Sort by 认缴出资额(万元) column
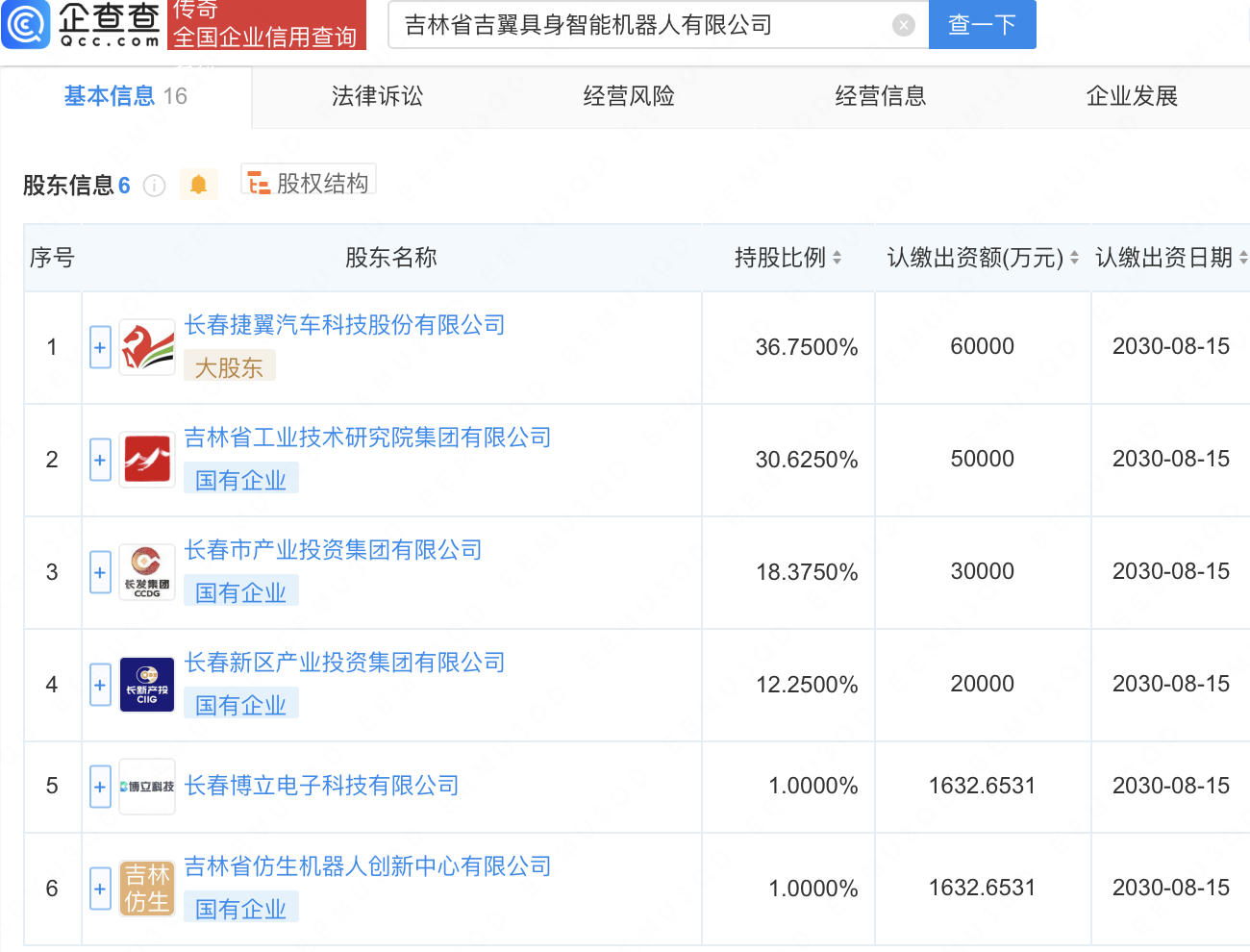This screenshot has height=952, width=1250. 1074,258
